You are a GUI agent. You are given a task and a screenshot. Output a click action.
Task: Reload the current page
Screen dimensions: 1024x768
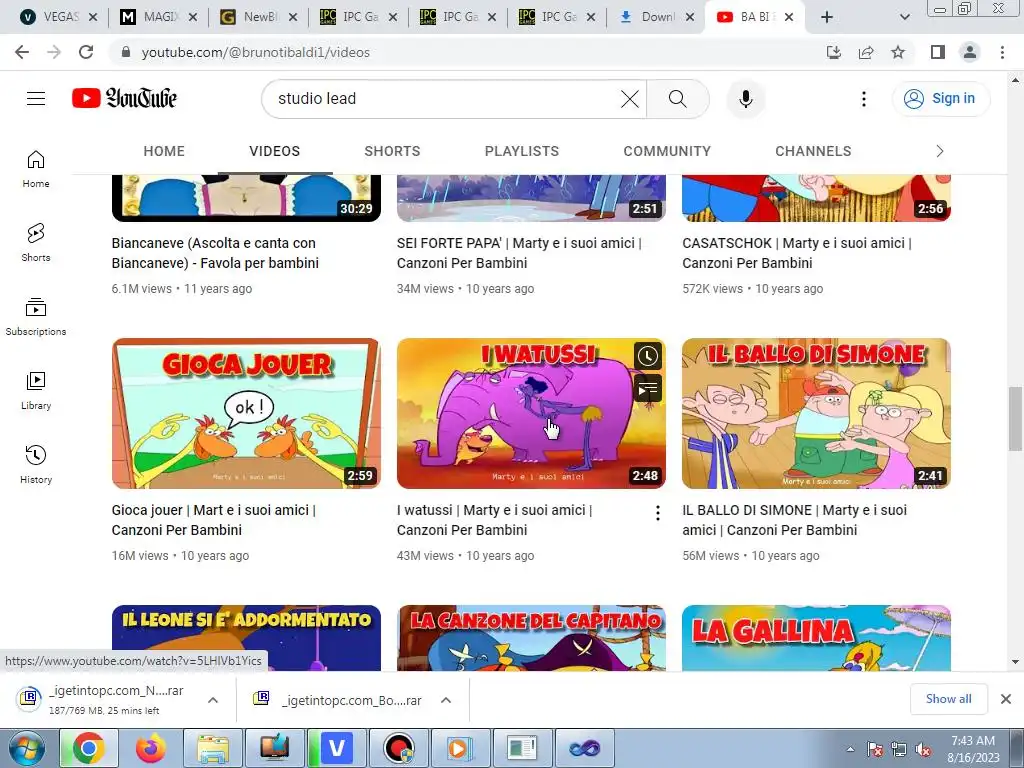[x=86, y=52]
